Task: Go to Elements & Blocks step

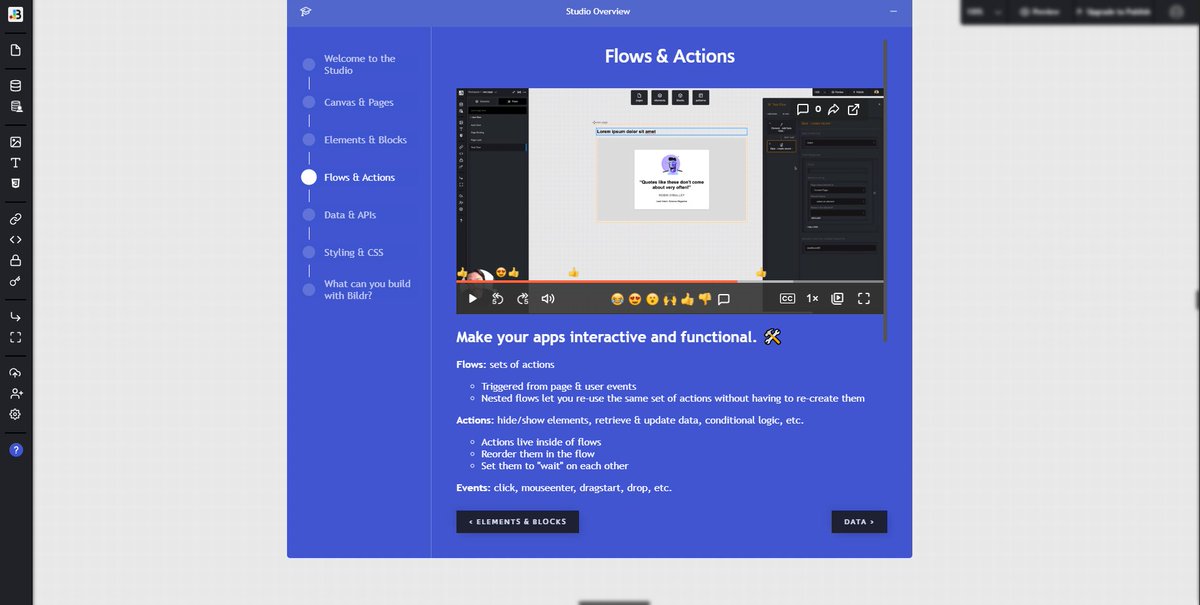Action: click(365, 140)
